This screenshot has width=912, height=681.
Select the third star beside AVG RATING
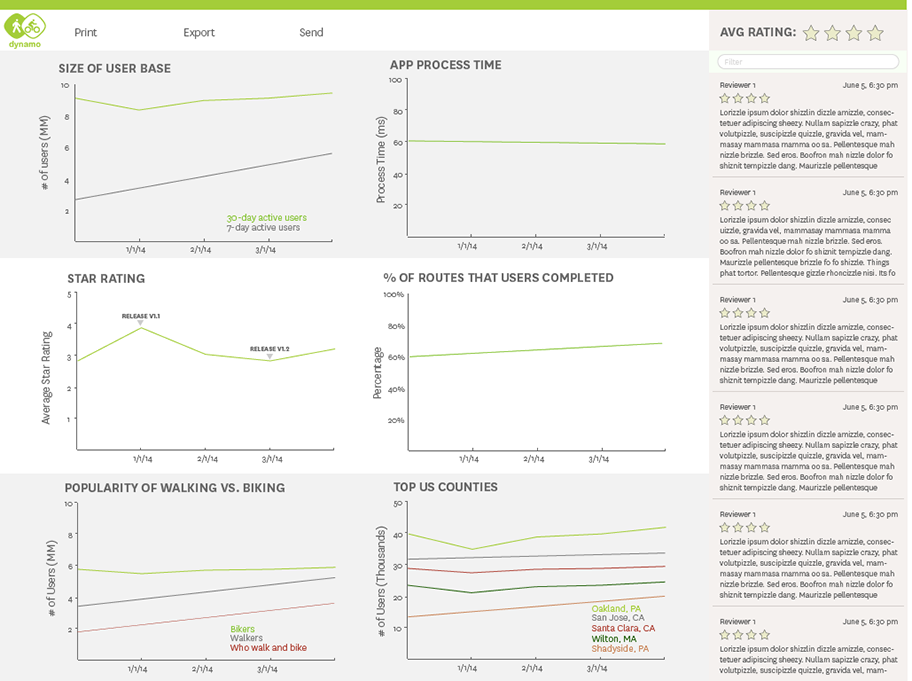click(854, 33)
